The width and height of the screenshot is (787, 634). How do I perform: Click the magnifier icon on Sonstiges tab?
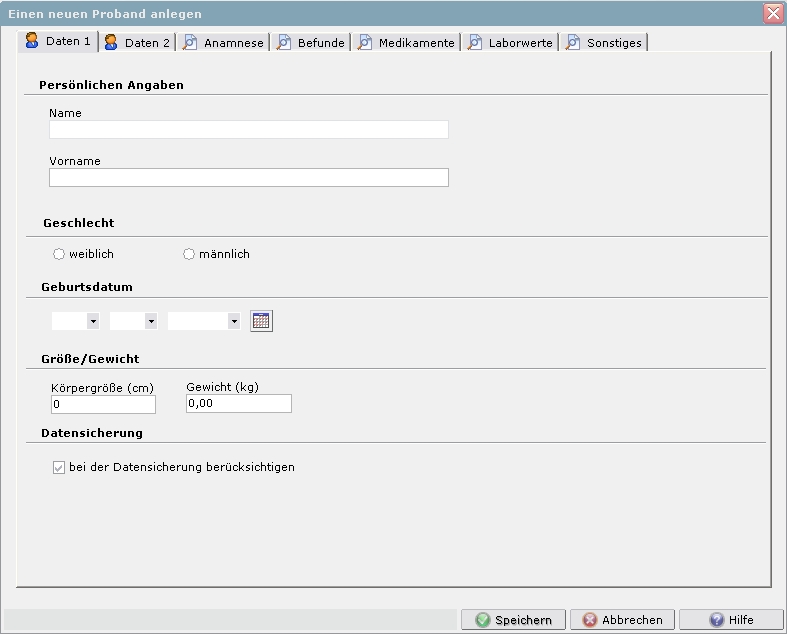(572, 43)
